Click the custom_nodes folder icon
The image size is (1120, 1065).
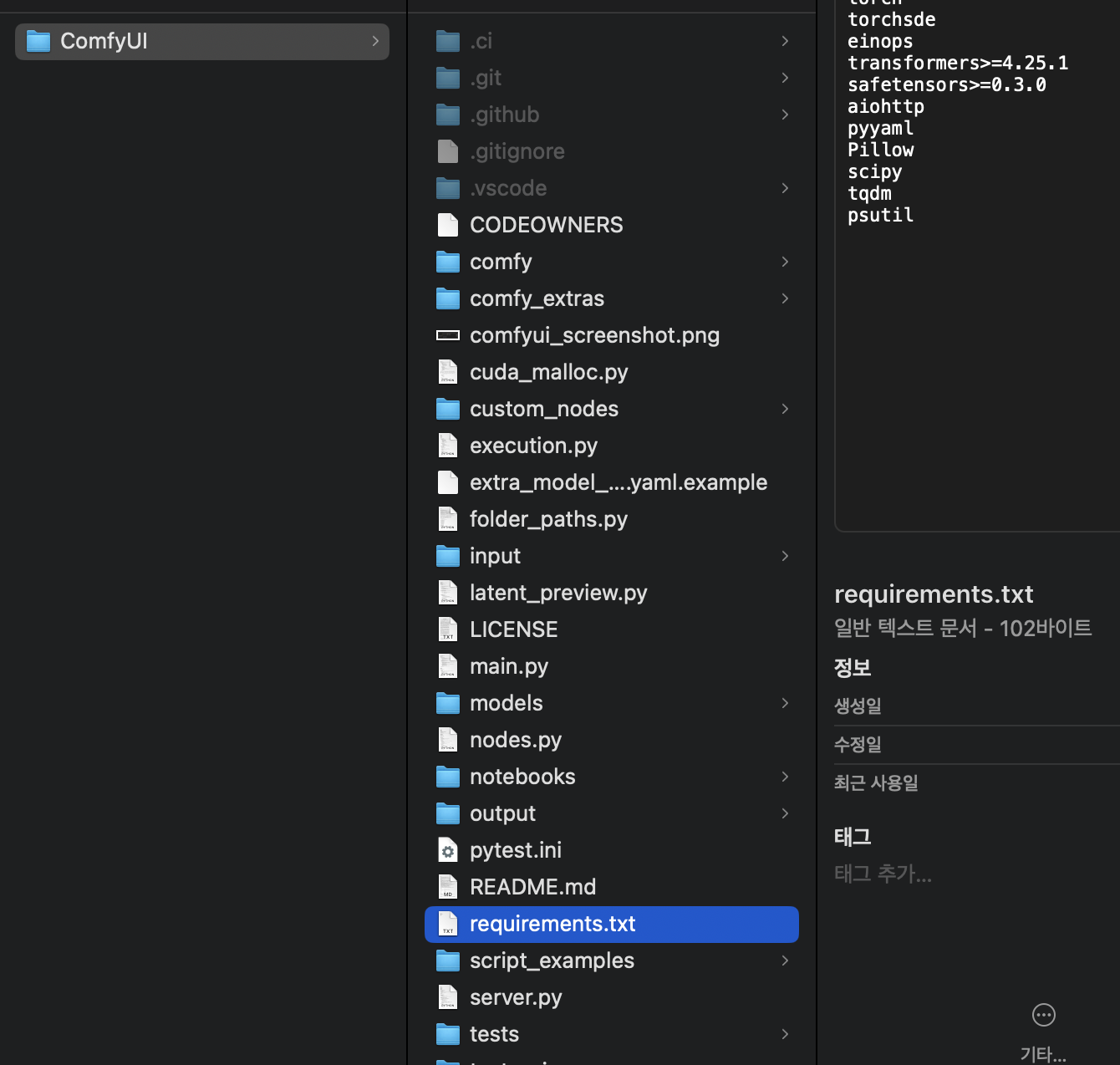[448, 409]
